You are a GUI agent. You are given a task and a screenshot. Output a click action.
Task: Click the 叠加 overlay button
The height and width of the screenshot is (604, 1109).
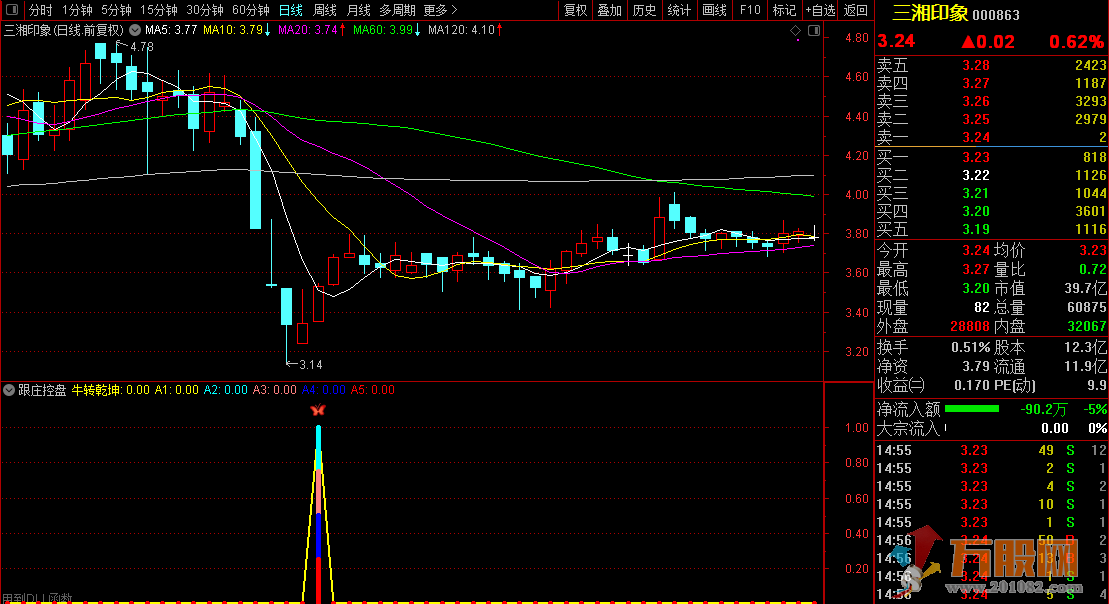pyautogui.click(x=609, y=10)
